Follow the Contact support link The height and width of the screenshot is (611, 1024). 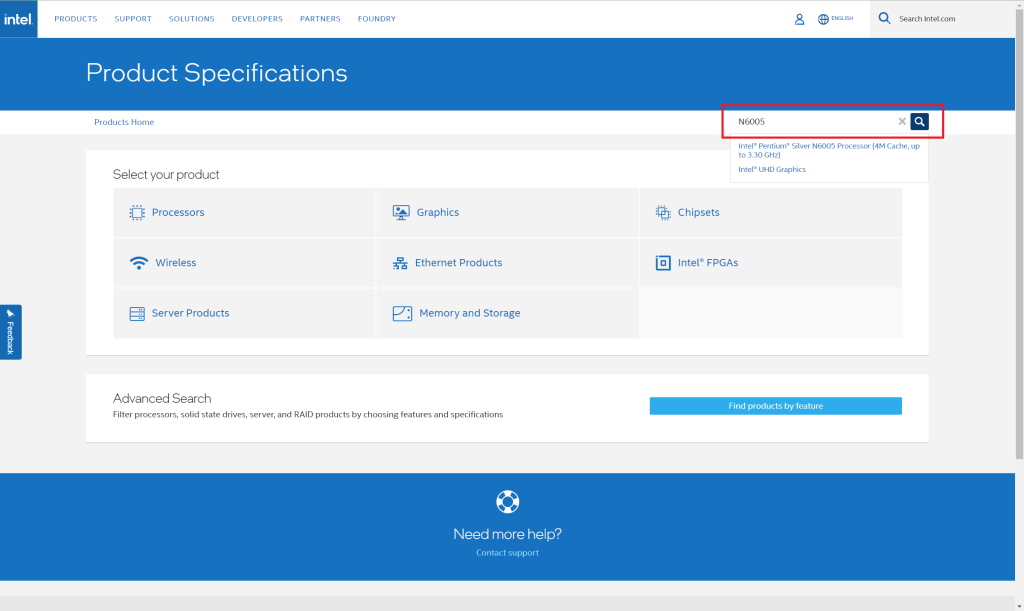click(507, 553)
